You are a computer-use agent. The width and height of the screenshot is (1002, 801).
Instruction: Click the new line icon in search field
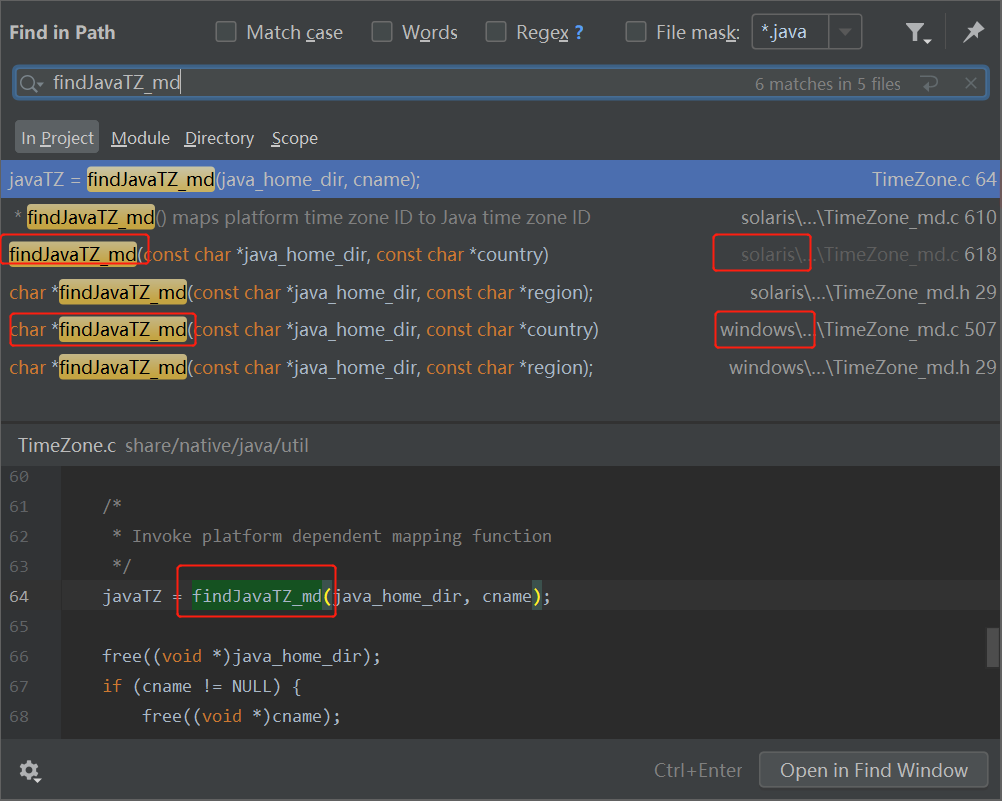click(x=930, y=84)
